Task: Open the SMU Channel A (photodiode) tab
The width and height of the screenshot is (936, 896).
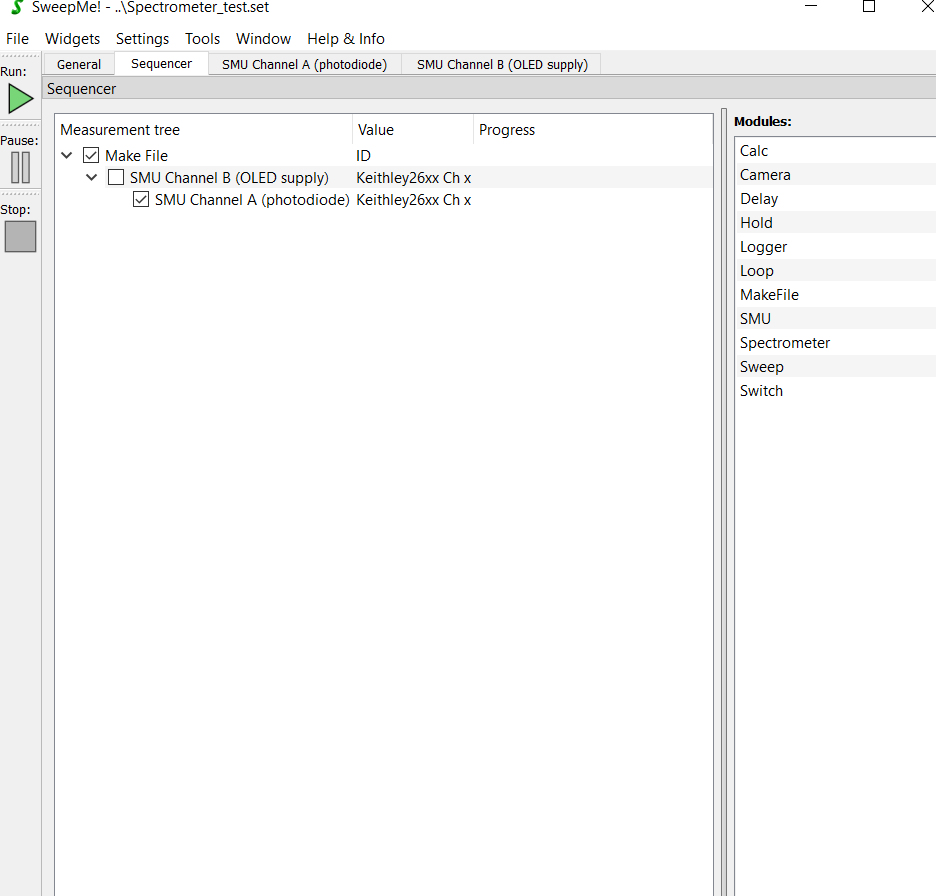Action: click(x=304, y=64)
